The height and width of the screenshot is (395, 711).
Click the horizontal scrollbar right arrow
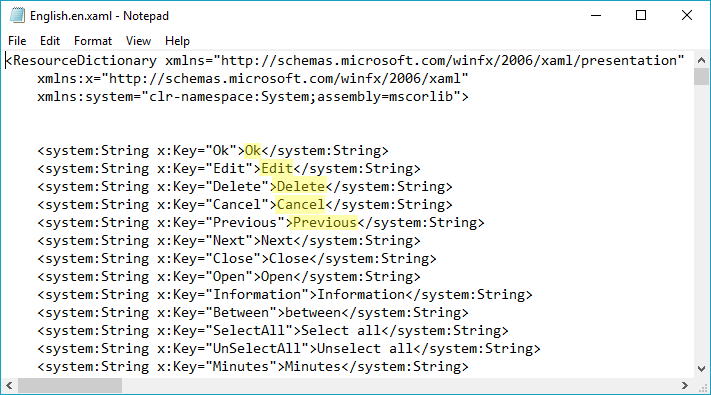[685, 385]
